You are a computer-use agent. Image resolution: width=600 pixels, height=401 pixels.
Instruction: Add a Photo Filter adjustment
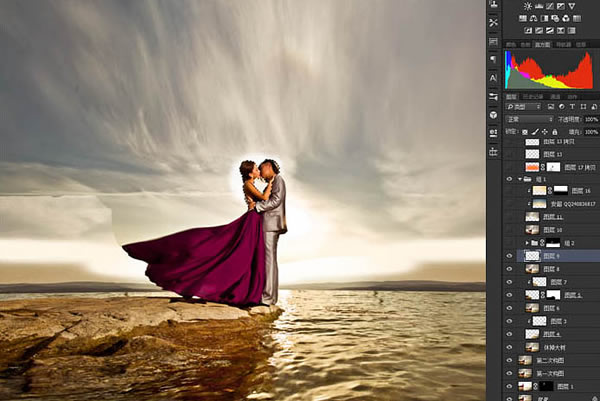[x=555, y=18]
